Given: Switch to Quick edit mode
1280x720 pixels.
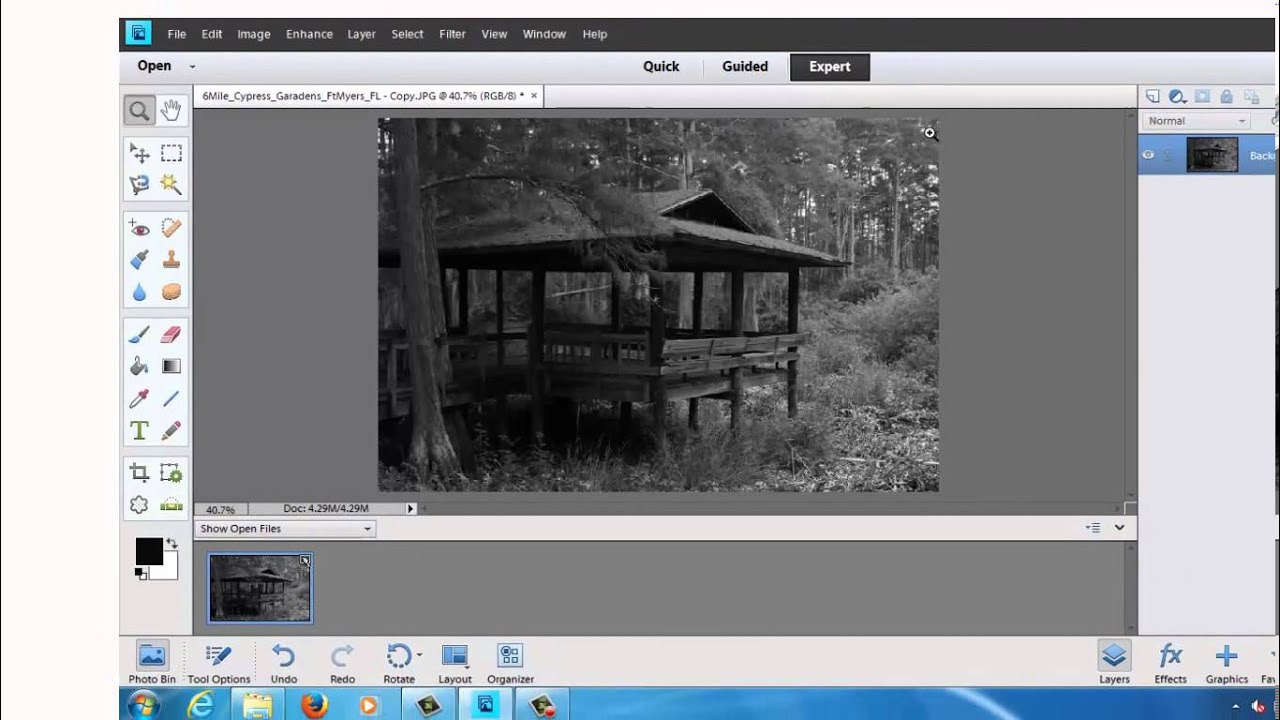Looking at the screenshot, I should (x=661, y=67).
